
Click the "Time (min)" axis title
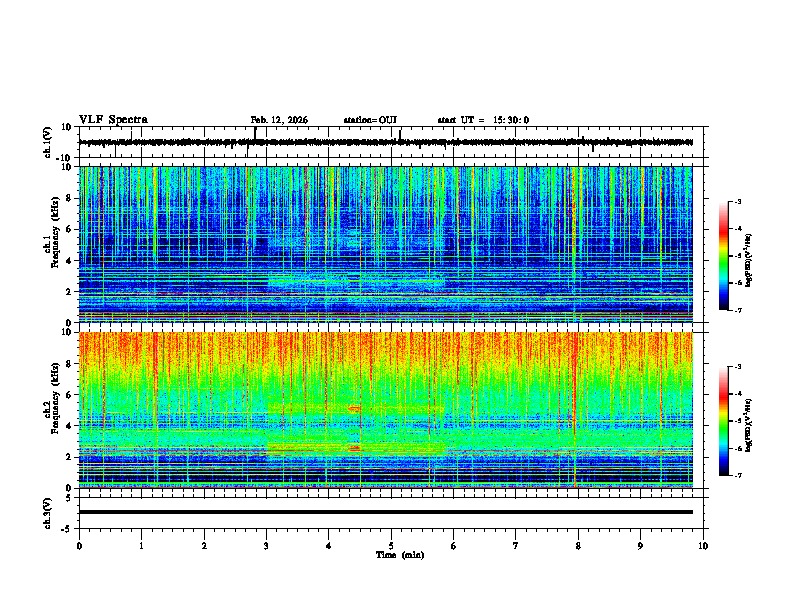coord(400,555)
